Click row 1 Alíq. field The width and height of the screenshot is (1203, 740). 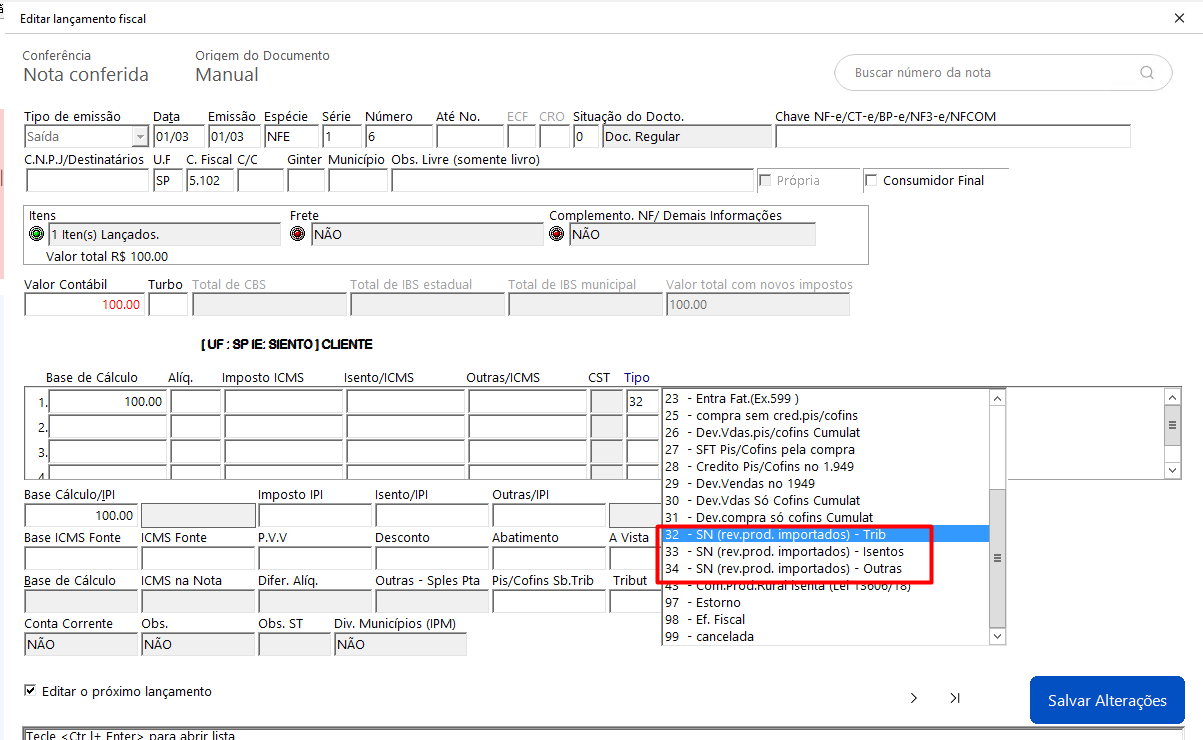(195, 401)
